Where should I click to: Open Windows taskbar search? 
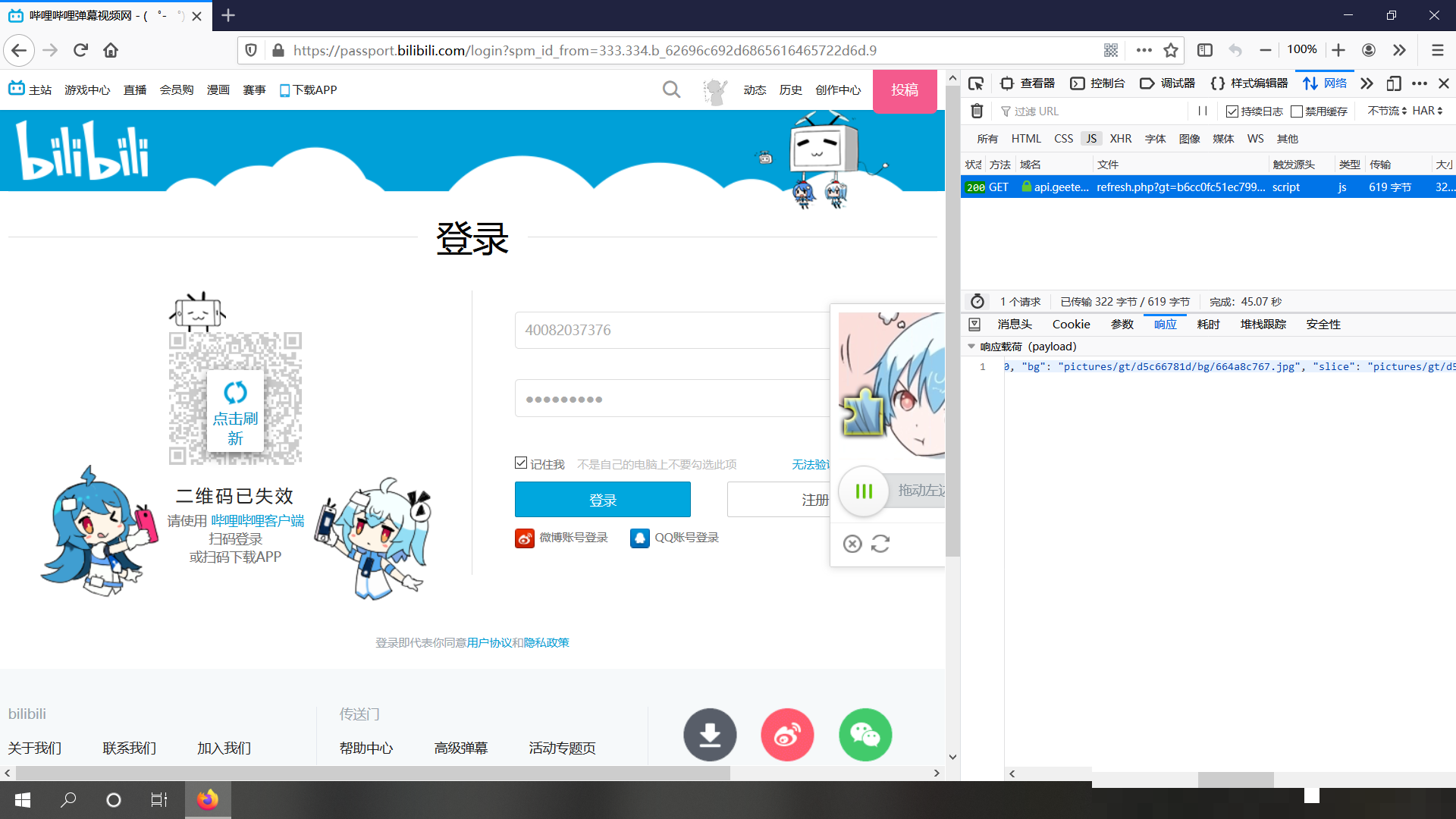point(68,800)
